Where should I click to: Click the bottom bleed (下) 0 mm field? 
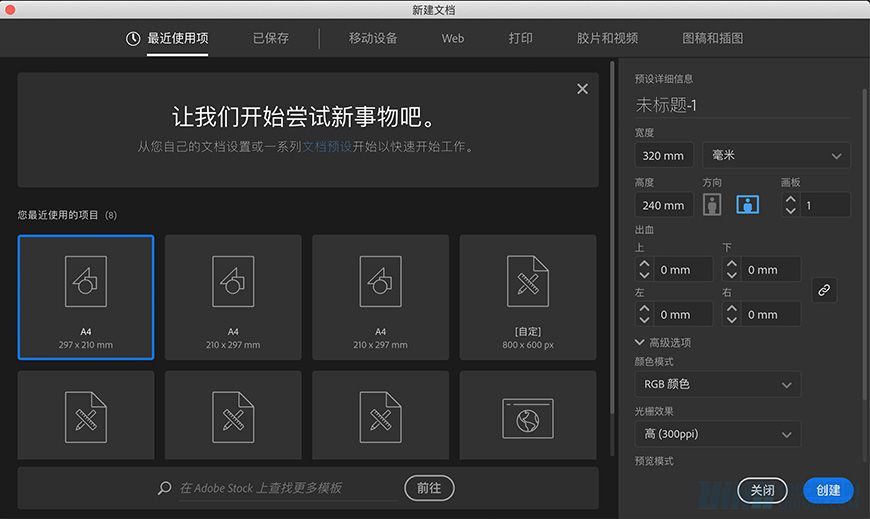pyautogui.click(x=771, y=270)
